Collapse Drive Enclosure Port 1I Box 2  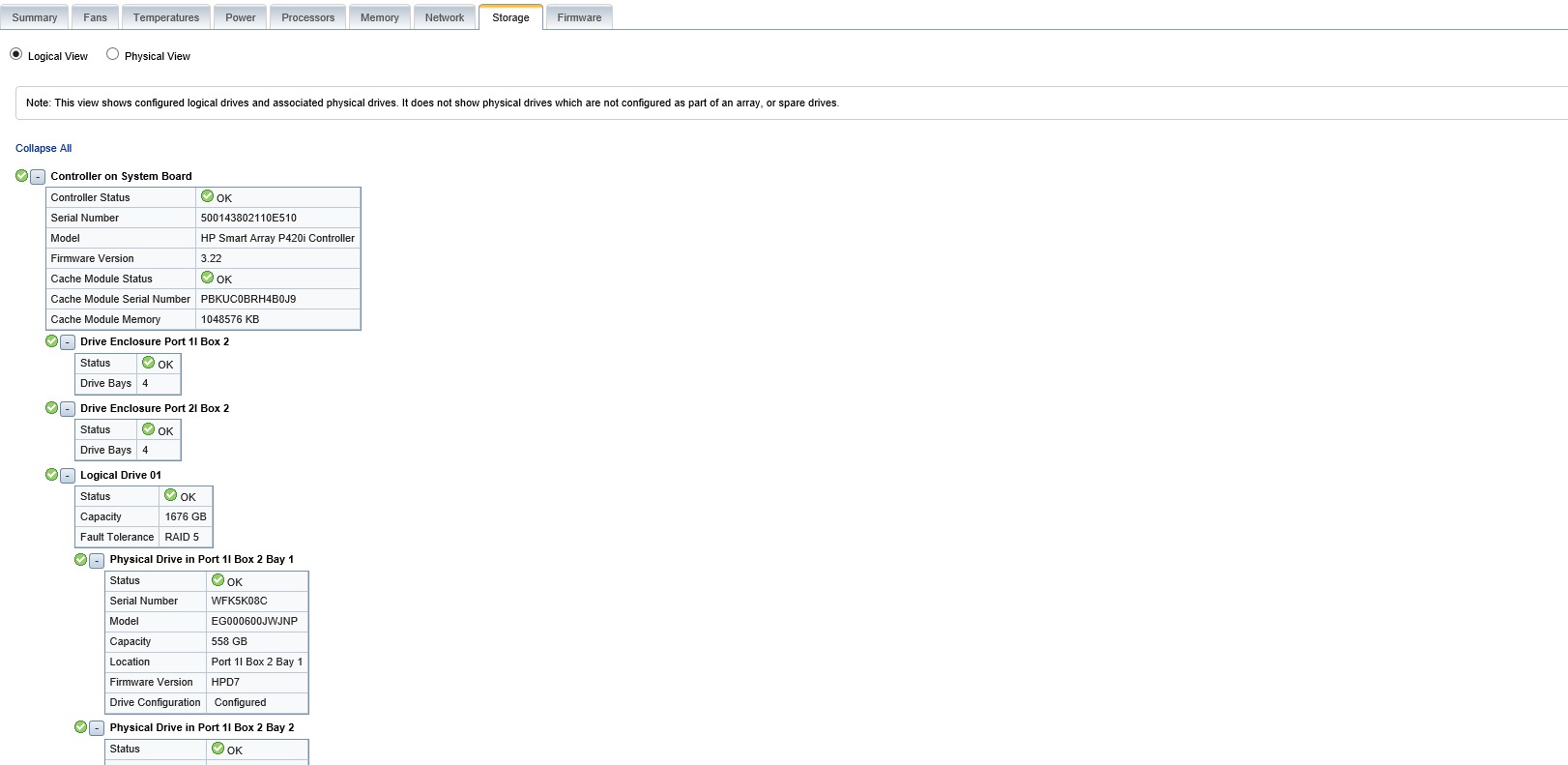68,342
